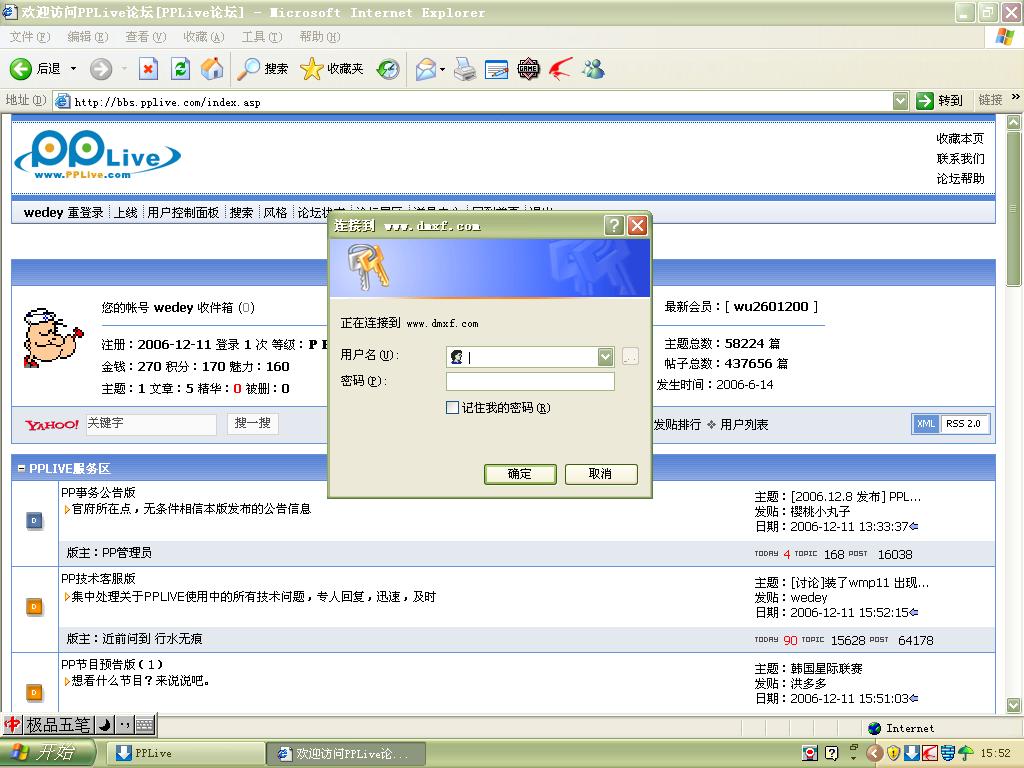This screenshot has height=768, width=1024.
Task: Click the Print icon in toolbar
Action: click(x=465, y=69)
